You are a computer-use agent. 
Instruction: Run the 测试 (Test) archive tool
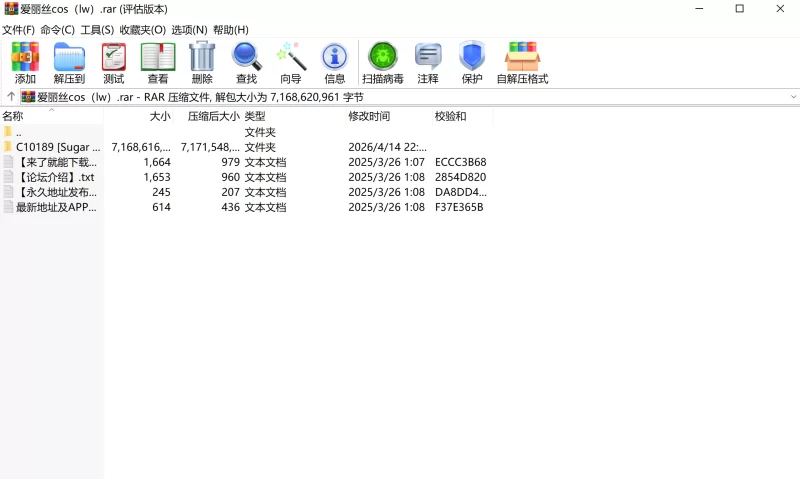pos(114,56)
